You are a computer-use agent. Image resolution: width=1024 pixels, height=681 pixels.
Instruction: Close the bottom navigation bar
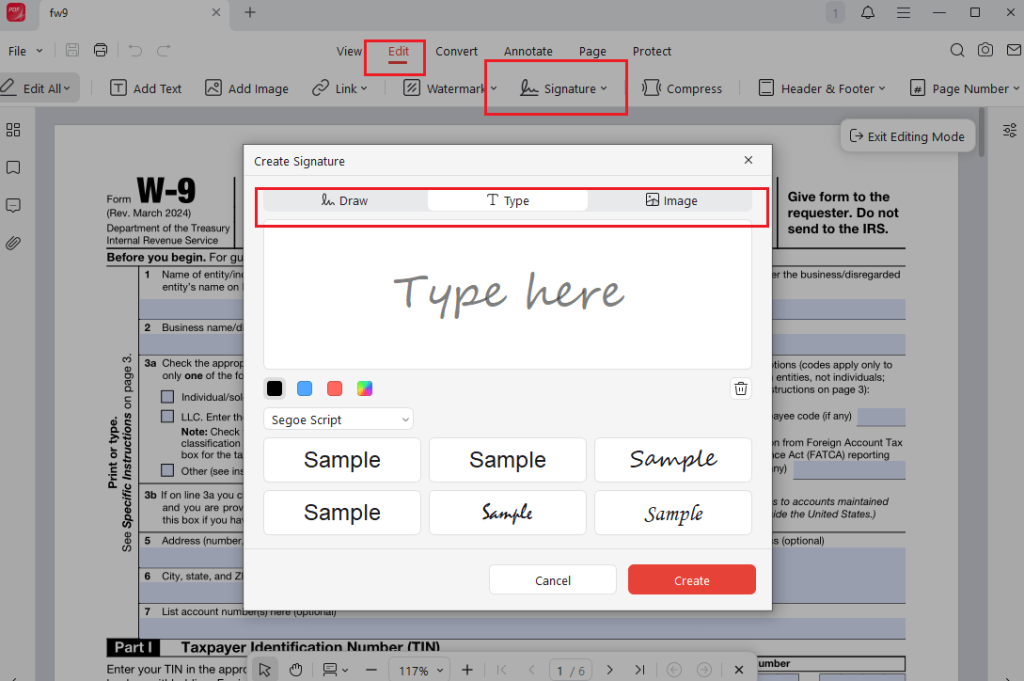739,670
